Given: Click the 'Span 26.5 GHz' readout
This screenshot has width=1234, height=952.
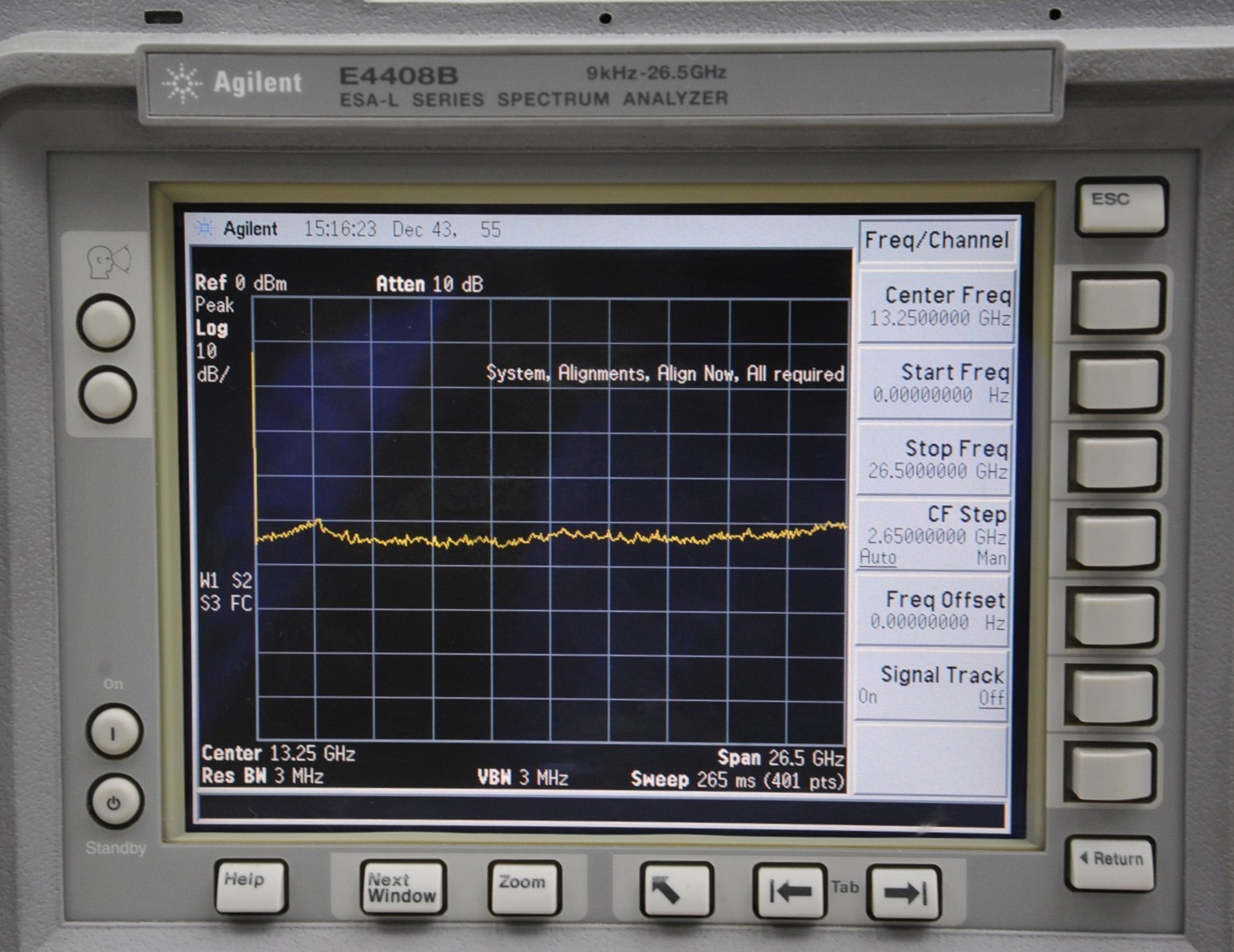Looking at the screenshot, I should [781, 758].
